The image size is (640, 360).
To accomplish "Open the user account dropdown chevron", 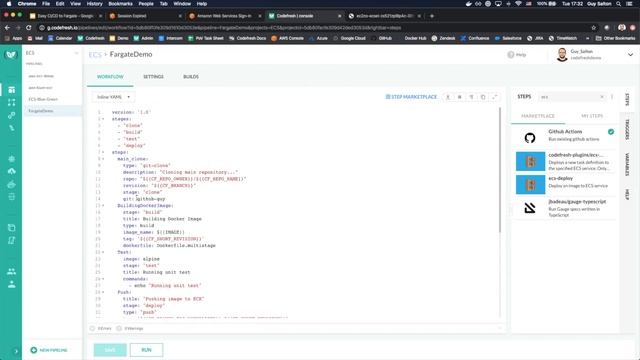I will 630,55.
